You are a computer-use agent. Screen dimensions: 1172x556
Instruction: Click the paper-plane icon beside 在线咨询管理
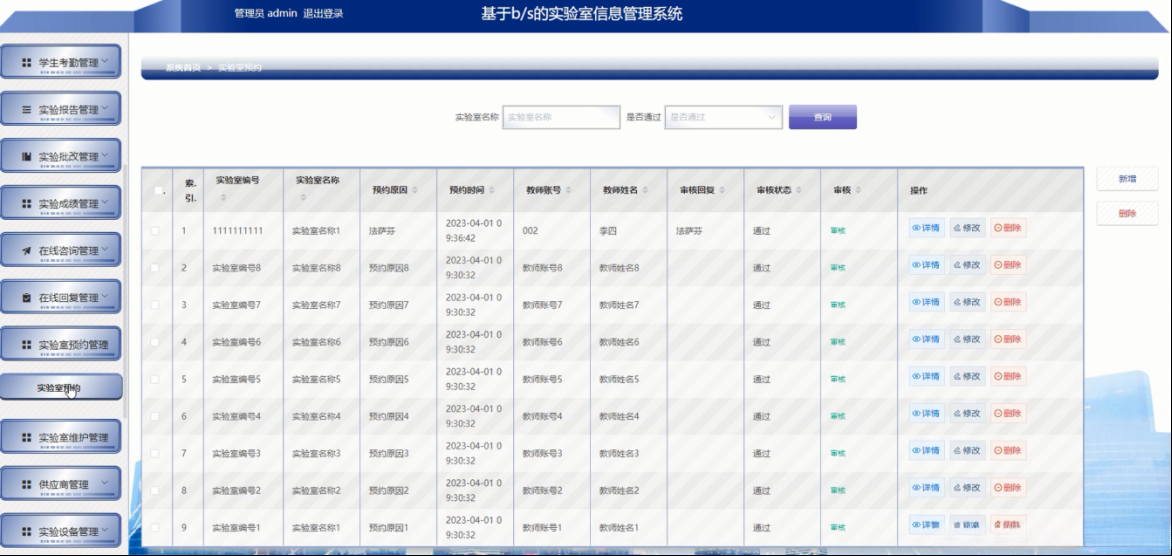point(26,251)
